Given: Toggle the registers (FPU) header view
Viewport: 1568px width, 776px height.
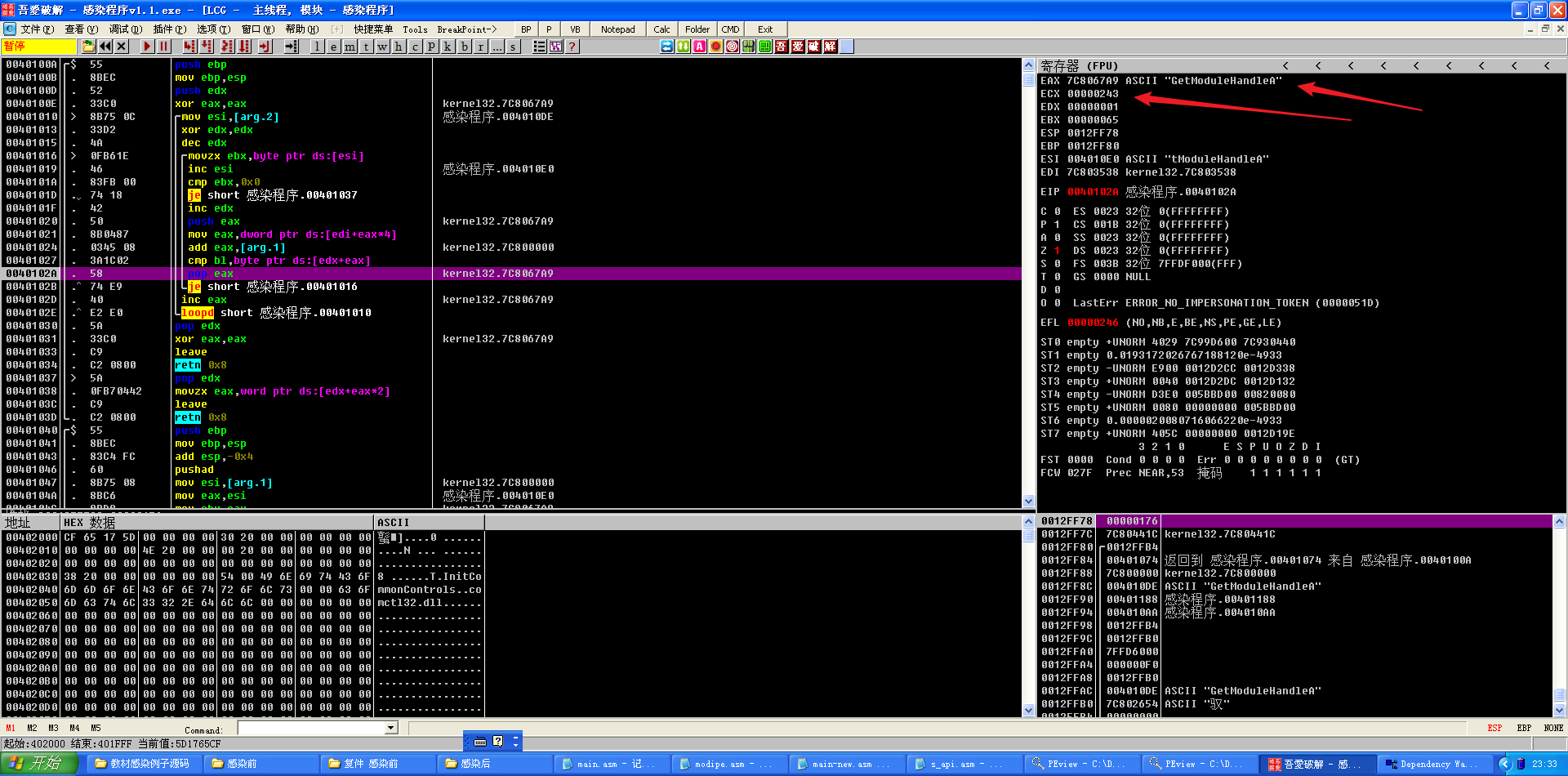Looking at the screenshot, I should click(1078, 65).
